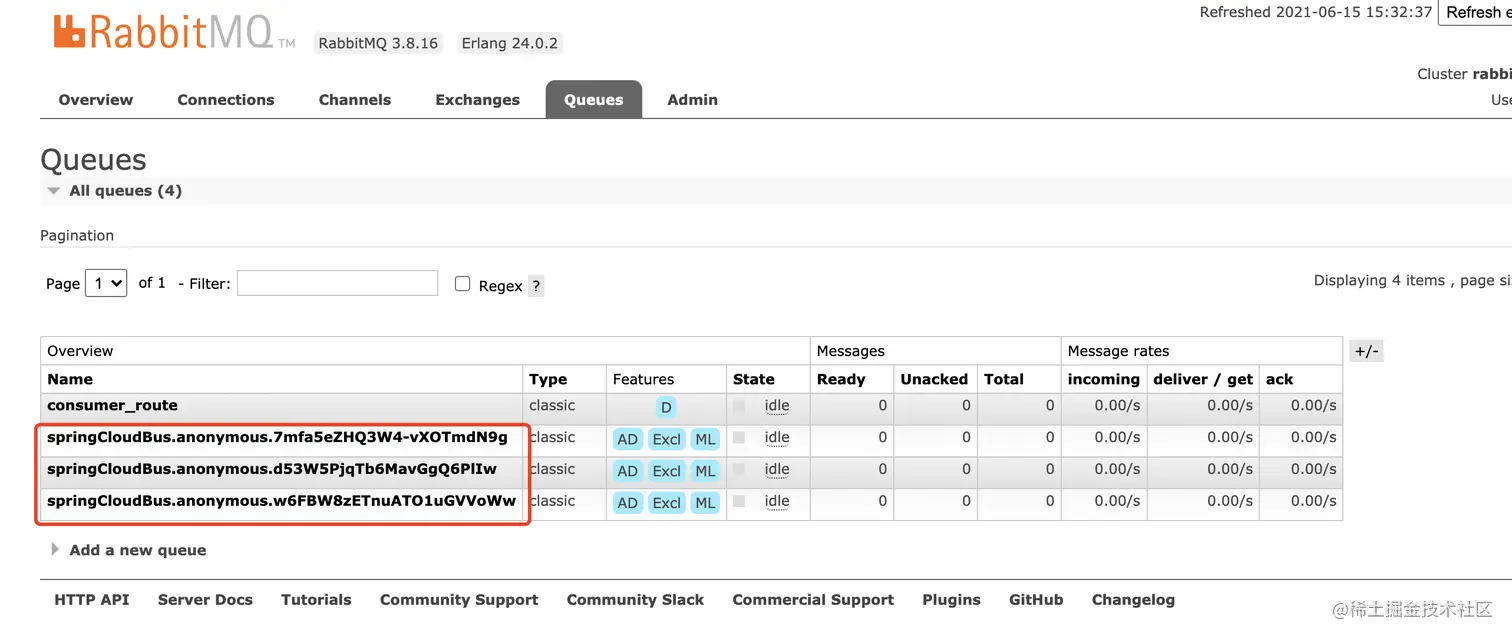Open queue springCloudBus.anonymous.d53W5PjqTb6MavGgQ6PlIw
1512x639 pixels.
click(272, 469)
